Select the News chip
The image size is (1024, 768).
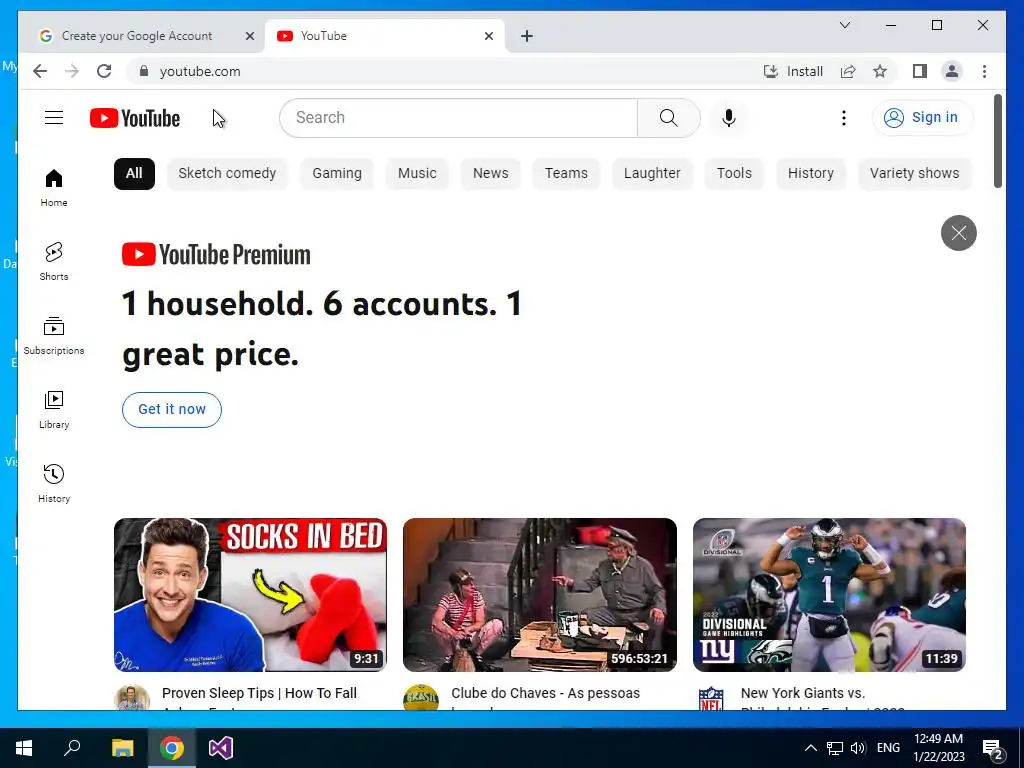[490, 173]
